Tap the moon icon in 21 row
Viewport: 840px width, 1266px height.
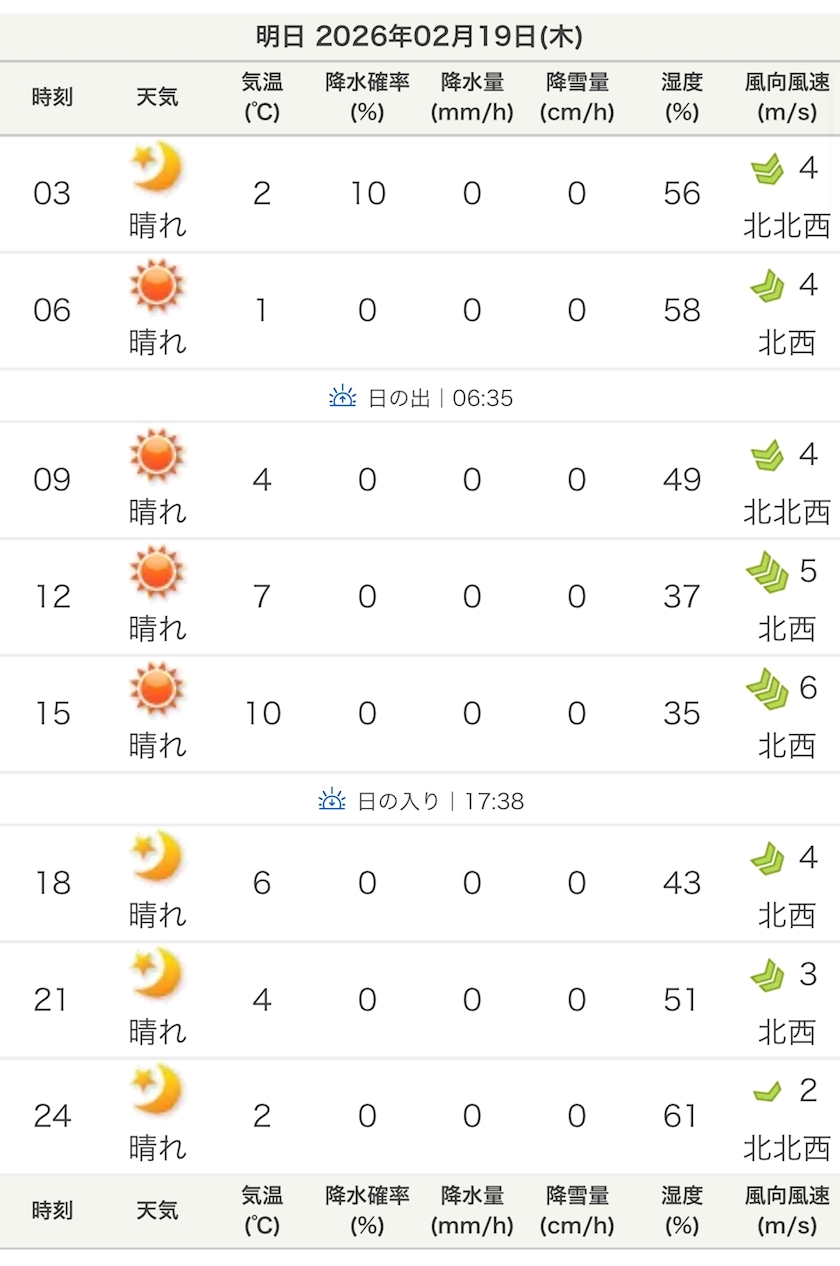[x=157, y=973]
